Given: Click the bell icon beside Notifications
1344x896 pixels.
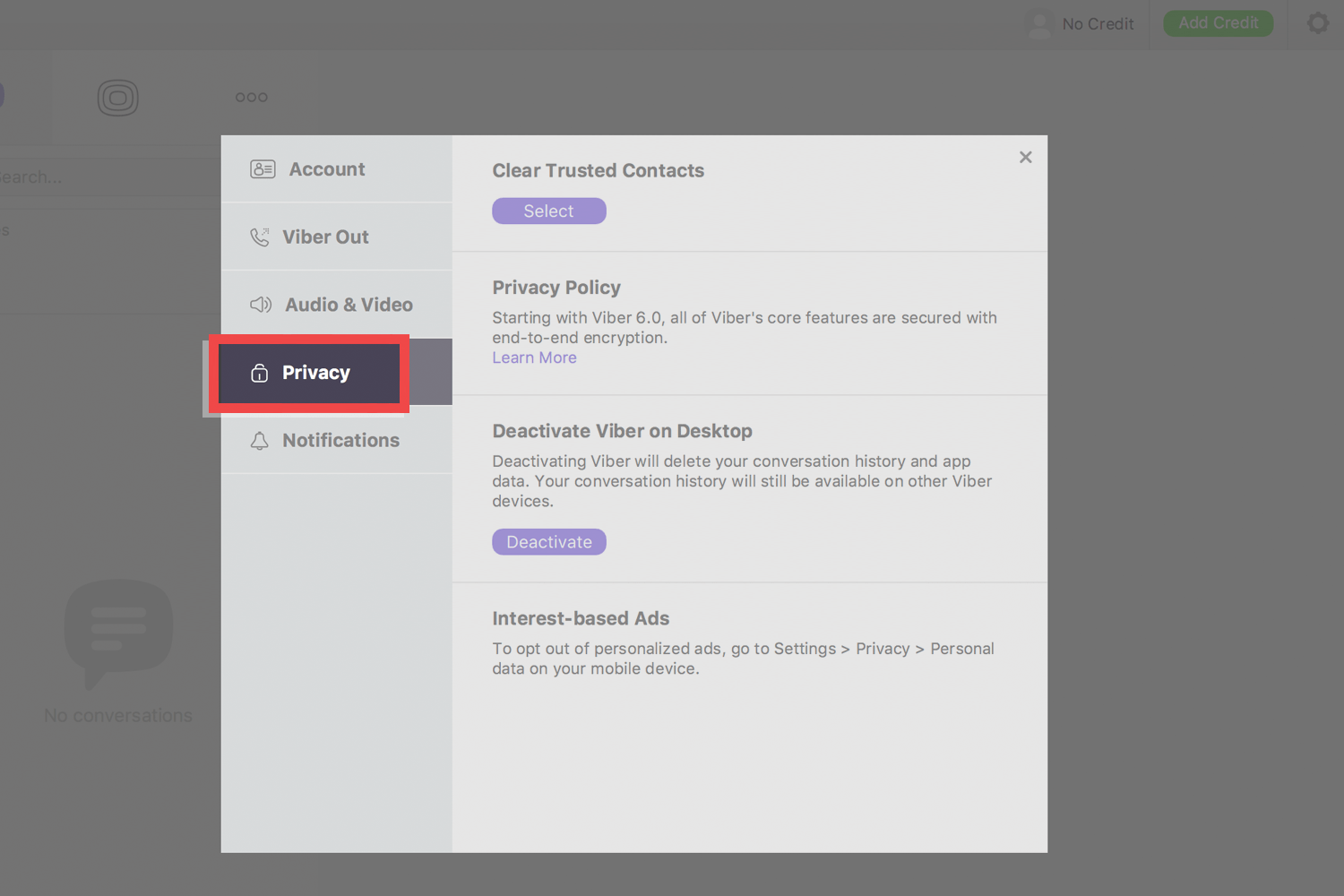Looking at the screenshot, I should (260, 440).
